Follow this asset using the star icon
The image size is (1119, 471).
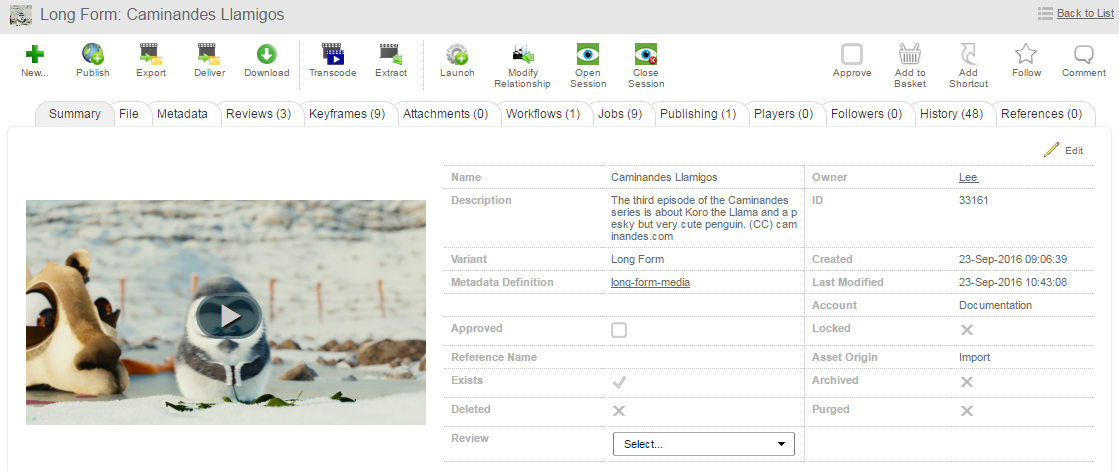[1026, 54]
